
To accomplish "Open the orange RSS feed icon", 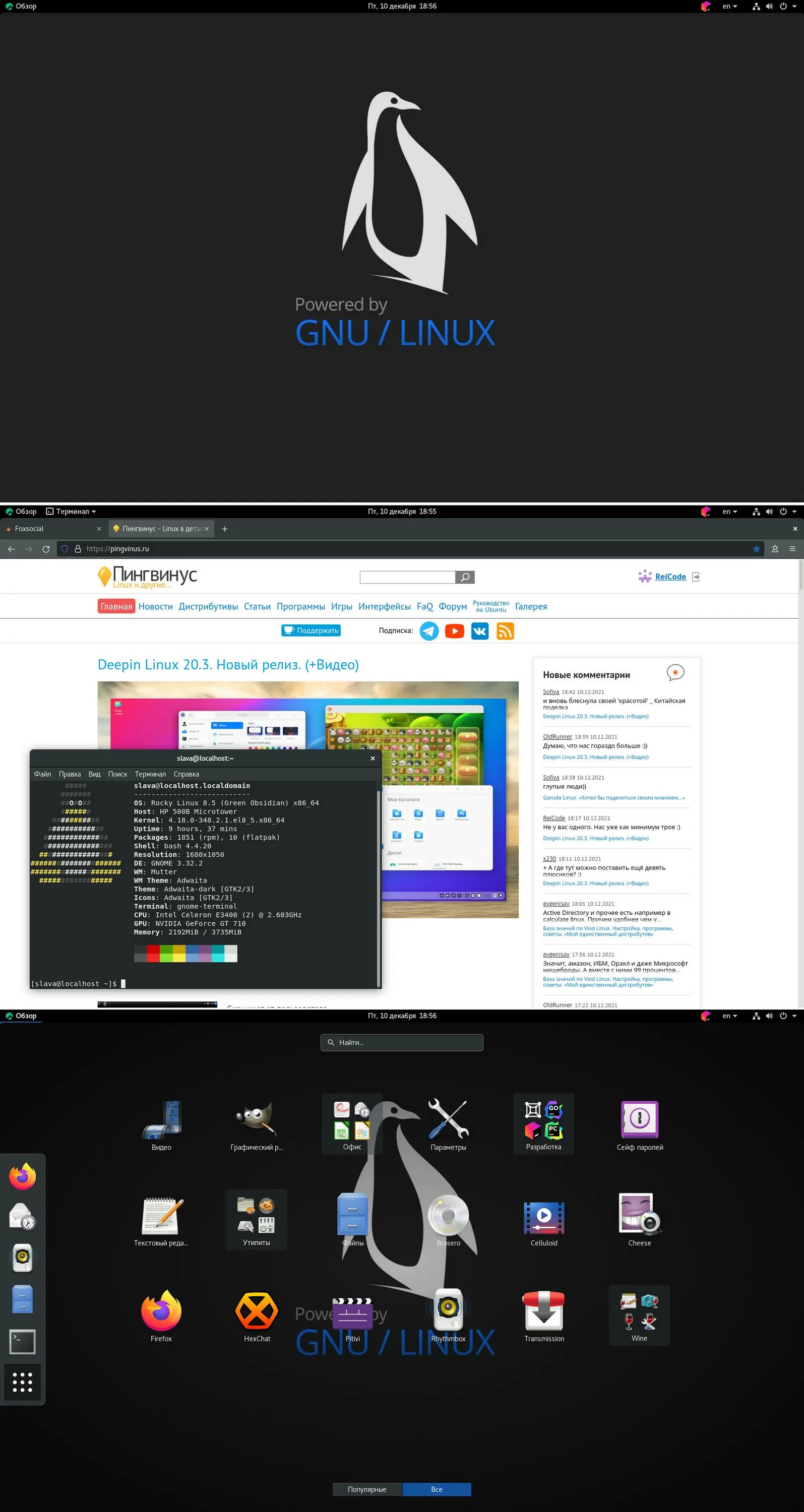I will (x=505, y=631).
